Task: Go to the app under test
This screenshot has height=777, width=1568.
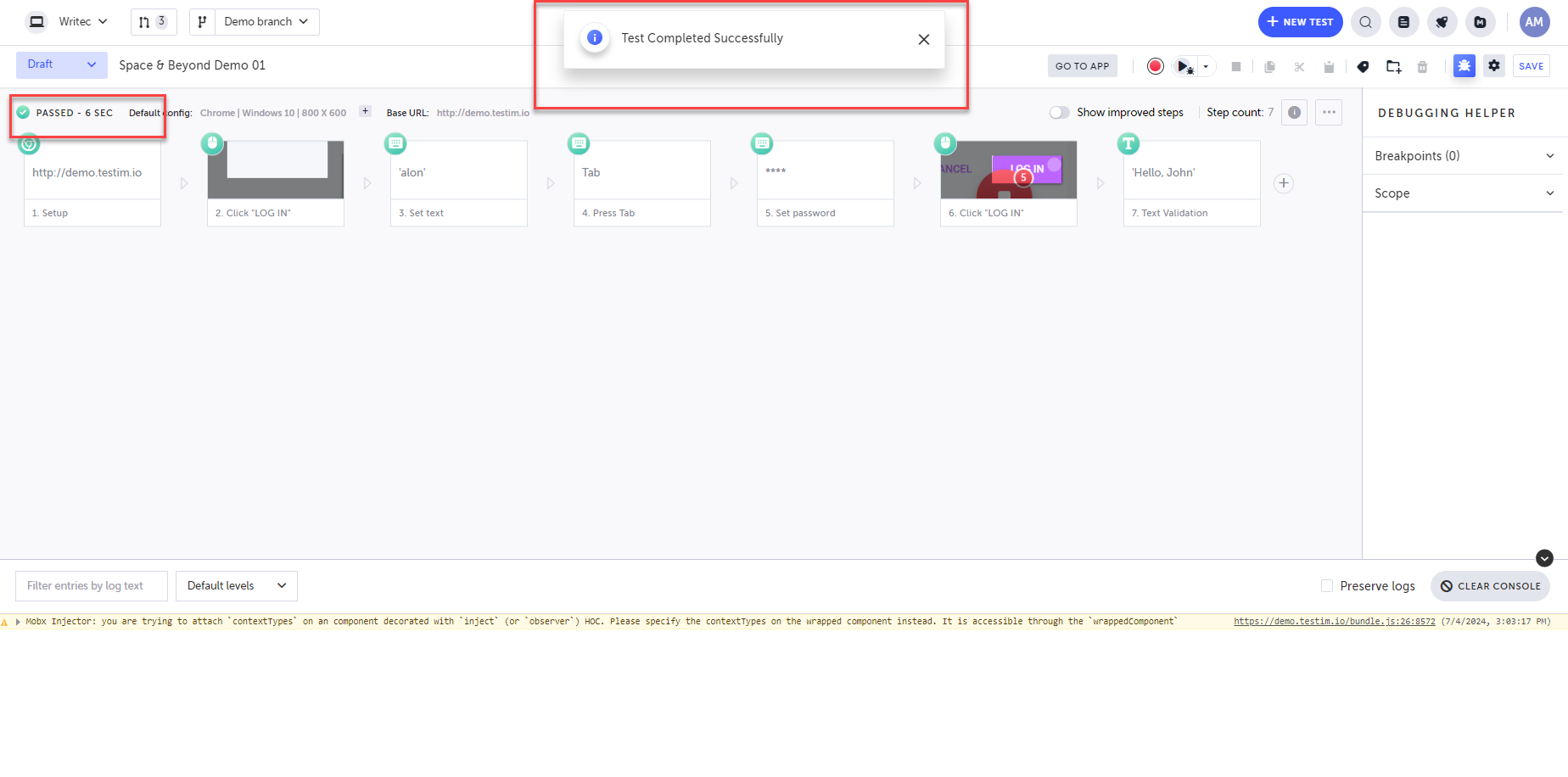Action: pyautogui.click(x=1083, y=66)
